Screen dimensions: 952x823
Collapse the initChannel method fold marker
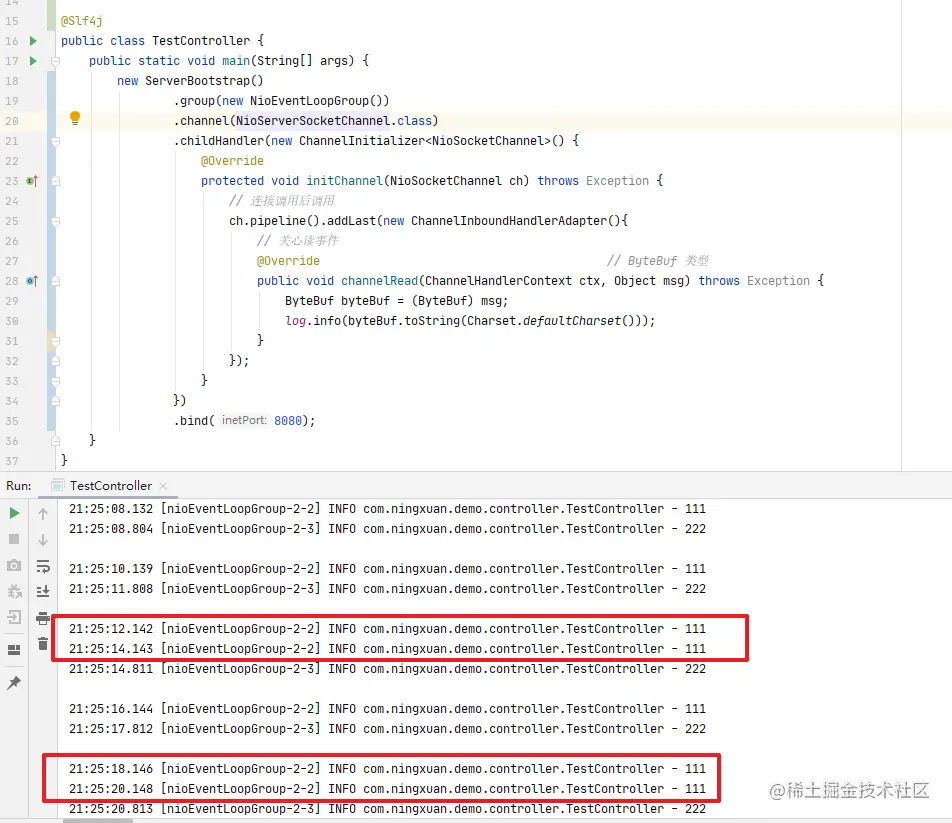tap(55, 181)
